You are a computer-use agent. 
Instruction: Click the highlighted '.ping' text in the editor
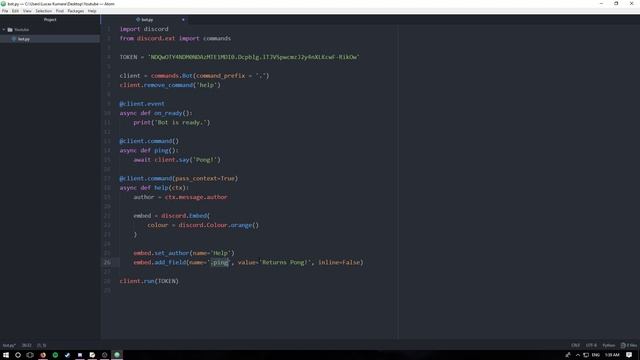pyautogui.click(x=220, y=262)
